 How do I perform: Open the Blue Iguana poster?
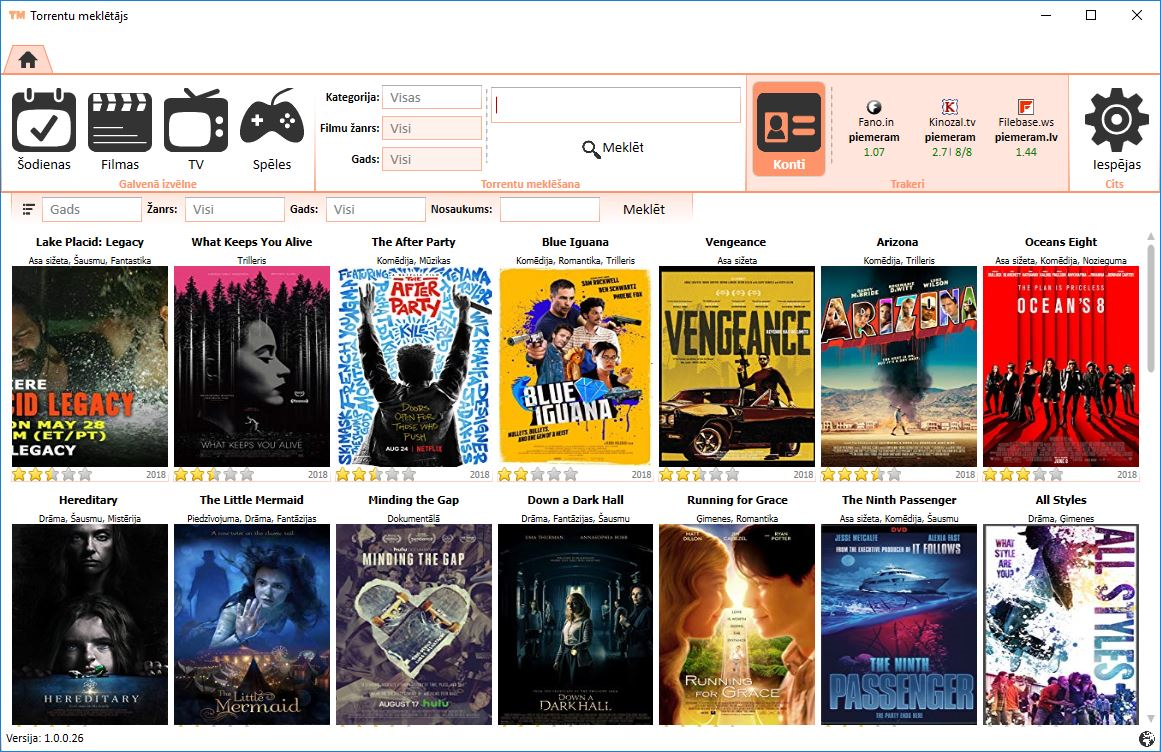[575, 366]
